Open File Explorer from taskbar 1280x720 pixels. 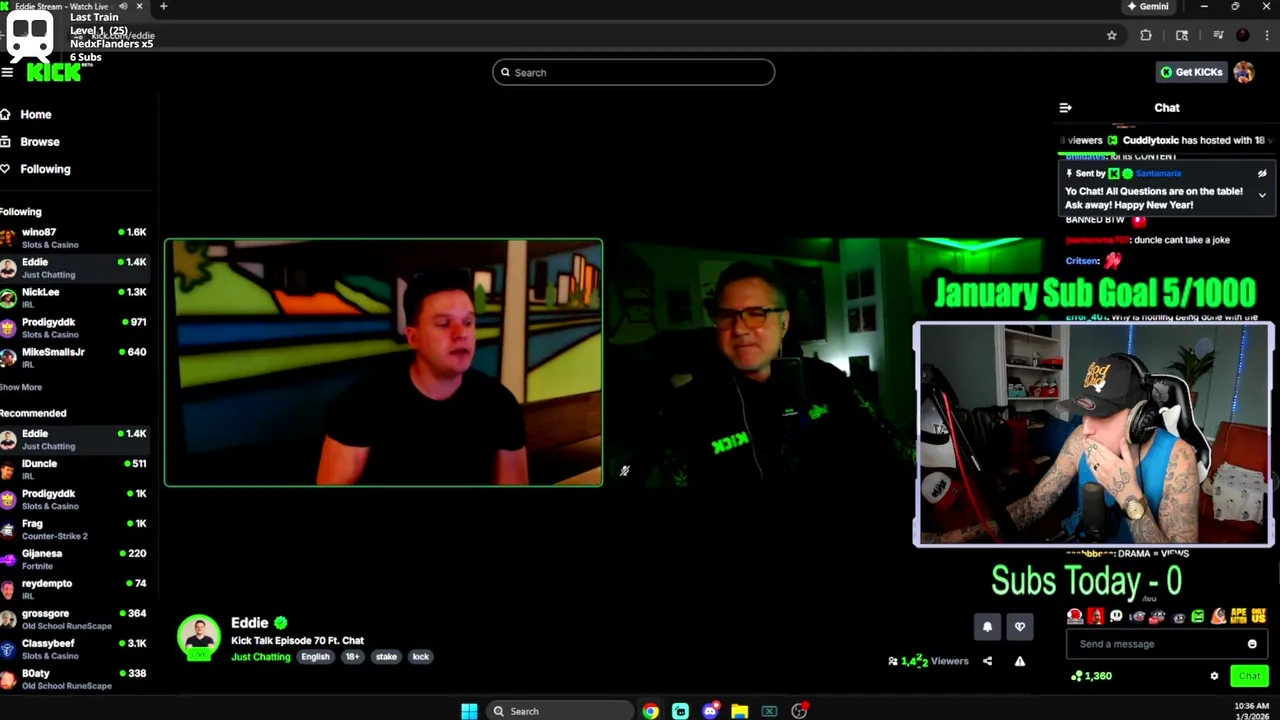pos(739,711)
